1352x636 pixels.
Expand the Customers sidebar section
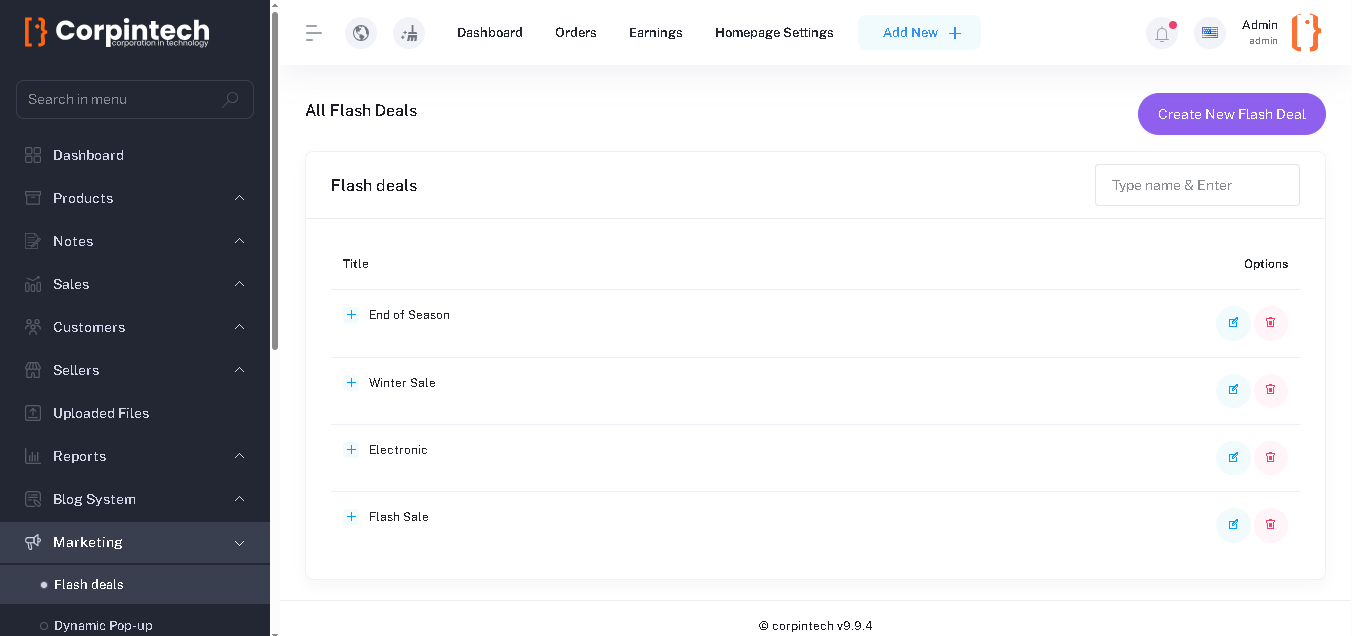coord(135,327)
